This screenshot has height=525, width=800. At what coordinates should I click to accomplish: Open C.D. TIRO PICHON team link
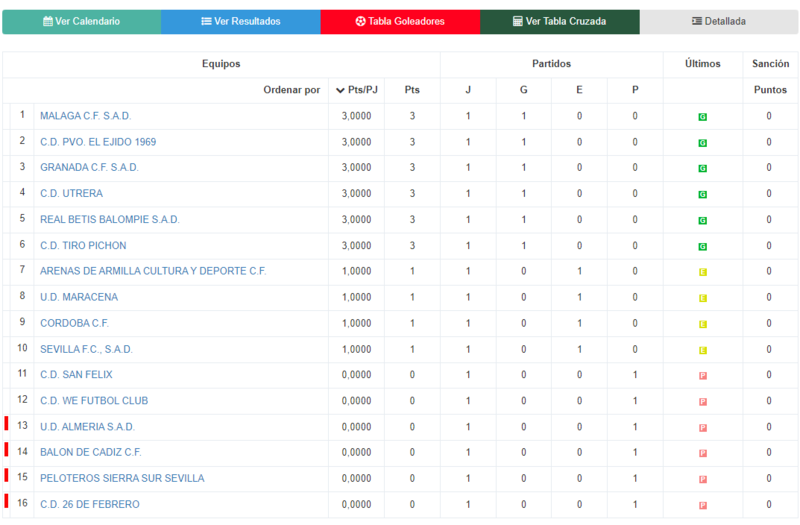tap(83, 246)
